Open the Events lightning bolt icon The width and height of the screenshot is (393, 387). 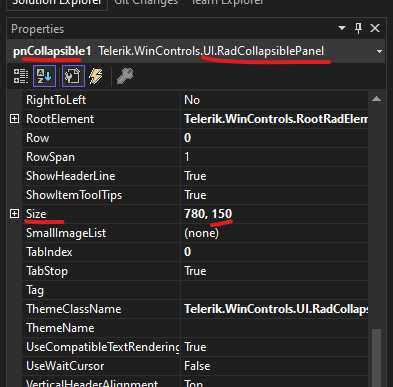[96, 76]
